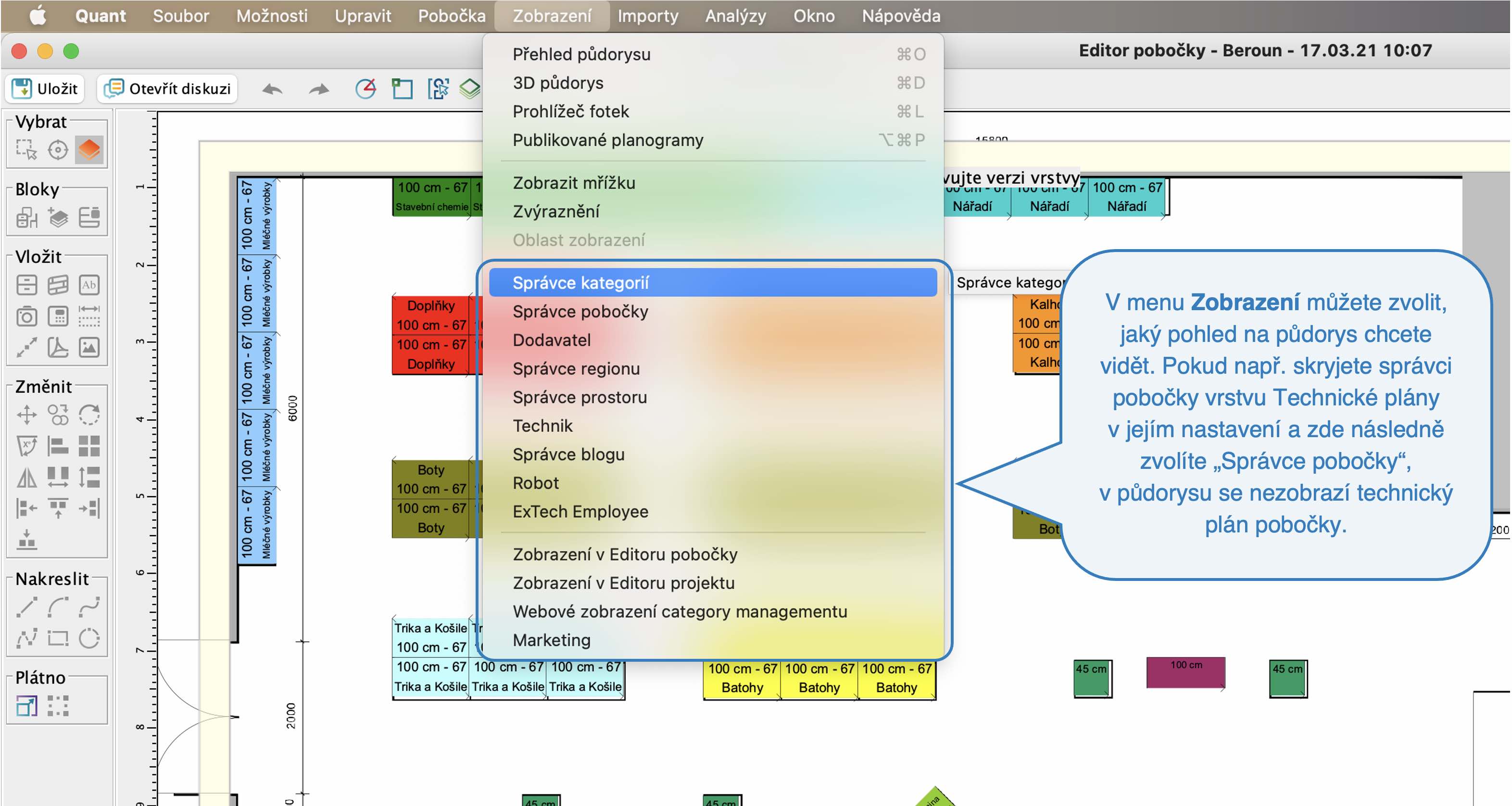This screenshot has height=806, width=1512.
Task: Click the dotted grid icon under Plátno
Action: 58,705
